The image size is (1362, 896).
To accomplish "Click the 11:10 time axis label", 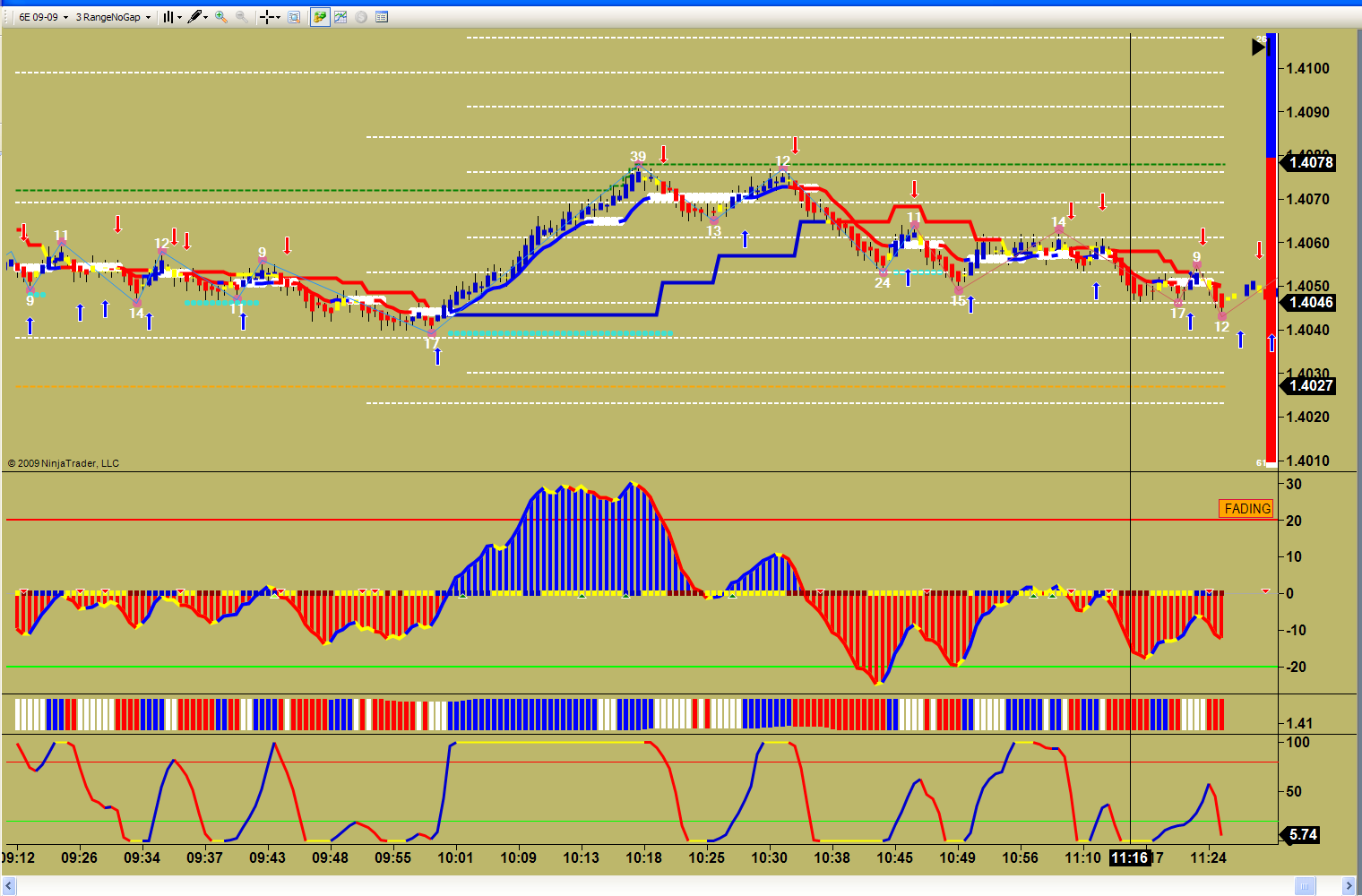I will 1082,857.
